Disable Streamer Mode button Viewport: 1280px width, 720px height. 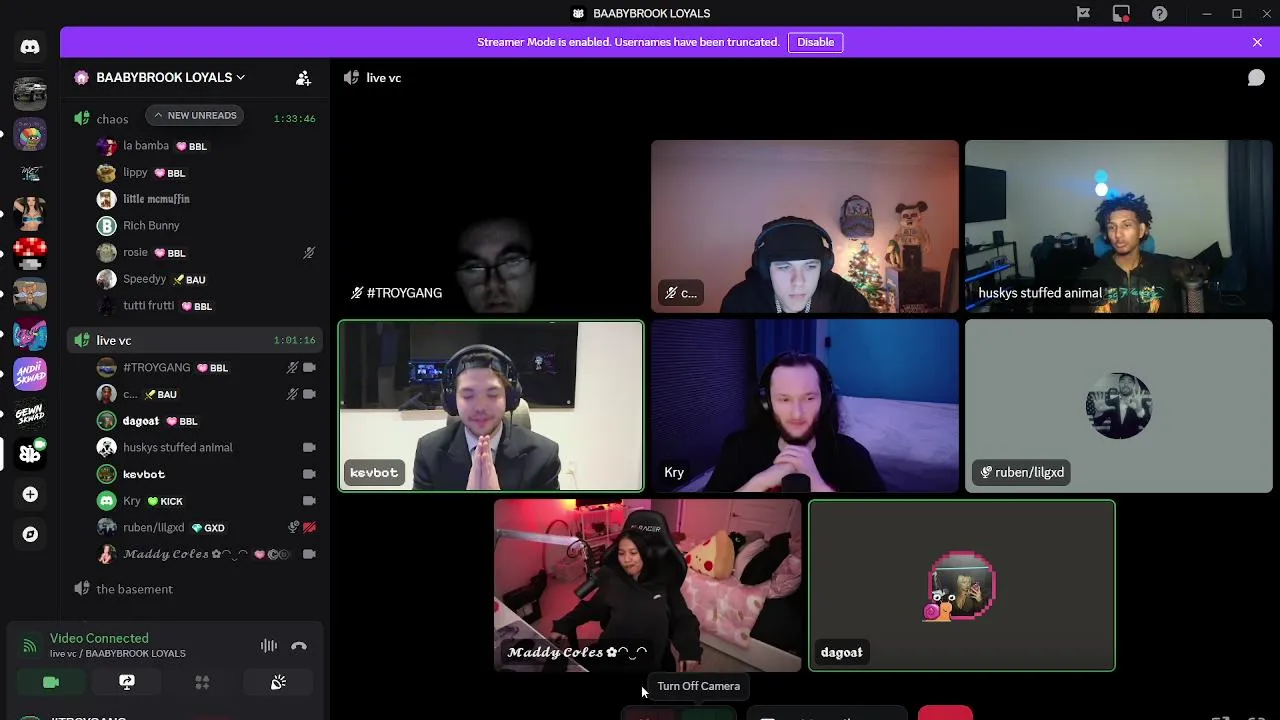pyautogui.click(x=815, y=42)
